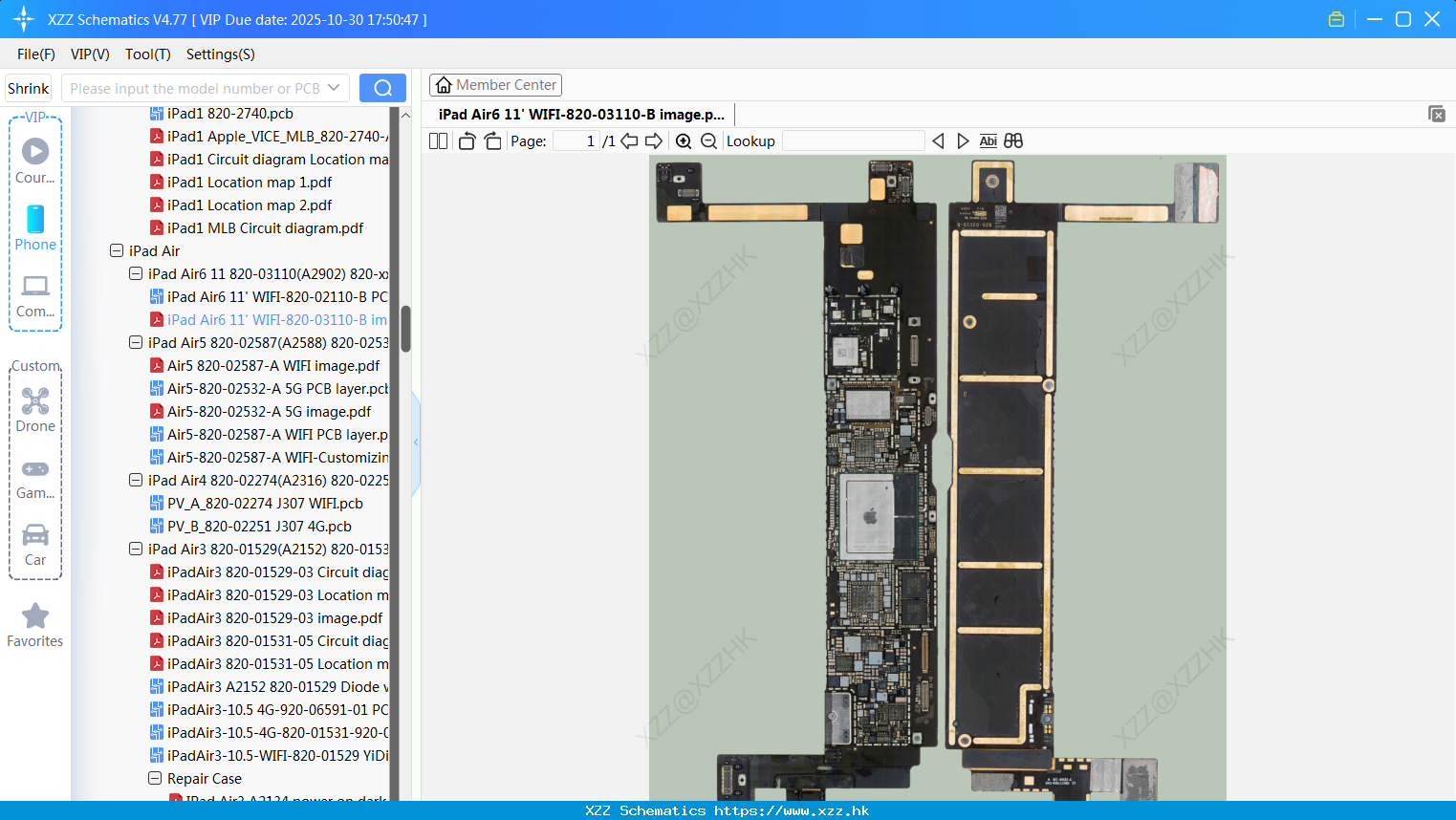Click the Page number field
The width and height of the screenshot is (1456, 820).
pyautogui.click(x=576, y=141)
